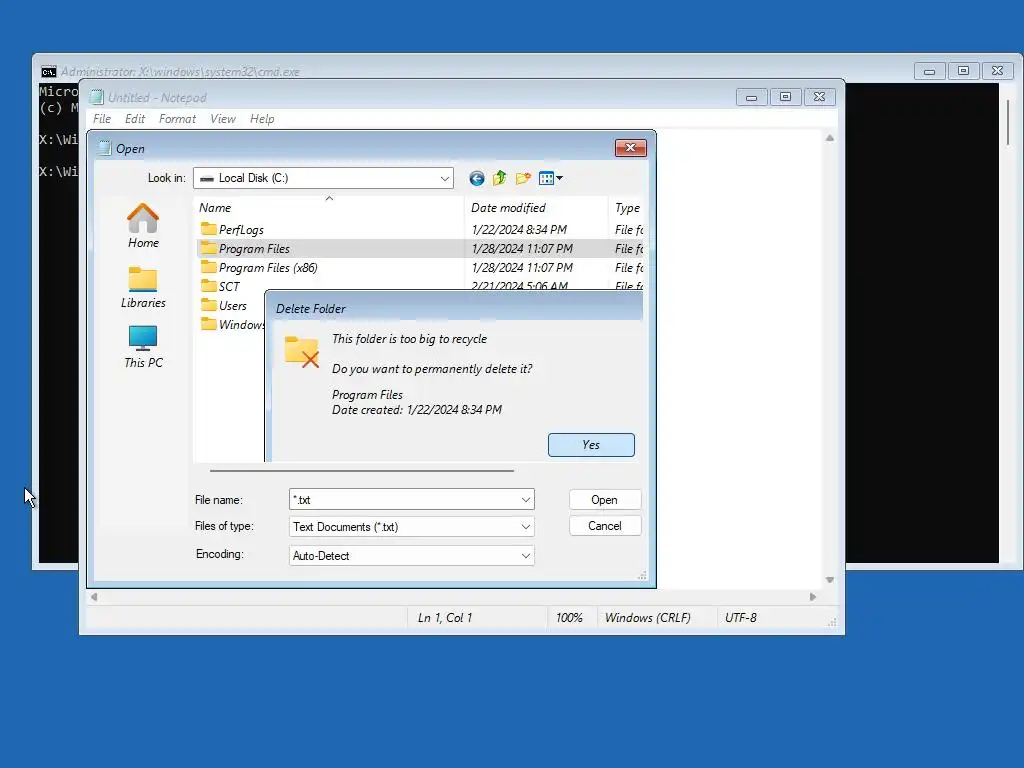Open the File menu in Notepad
The image size is (1024, 768).
pos(102,119)
